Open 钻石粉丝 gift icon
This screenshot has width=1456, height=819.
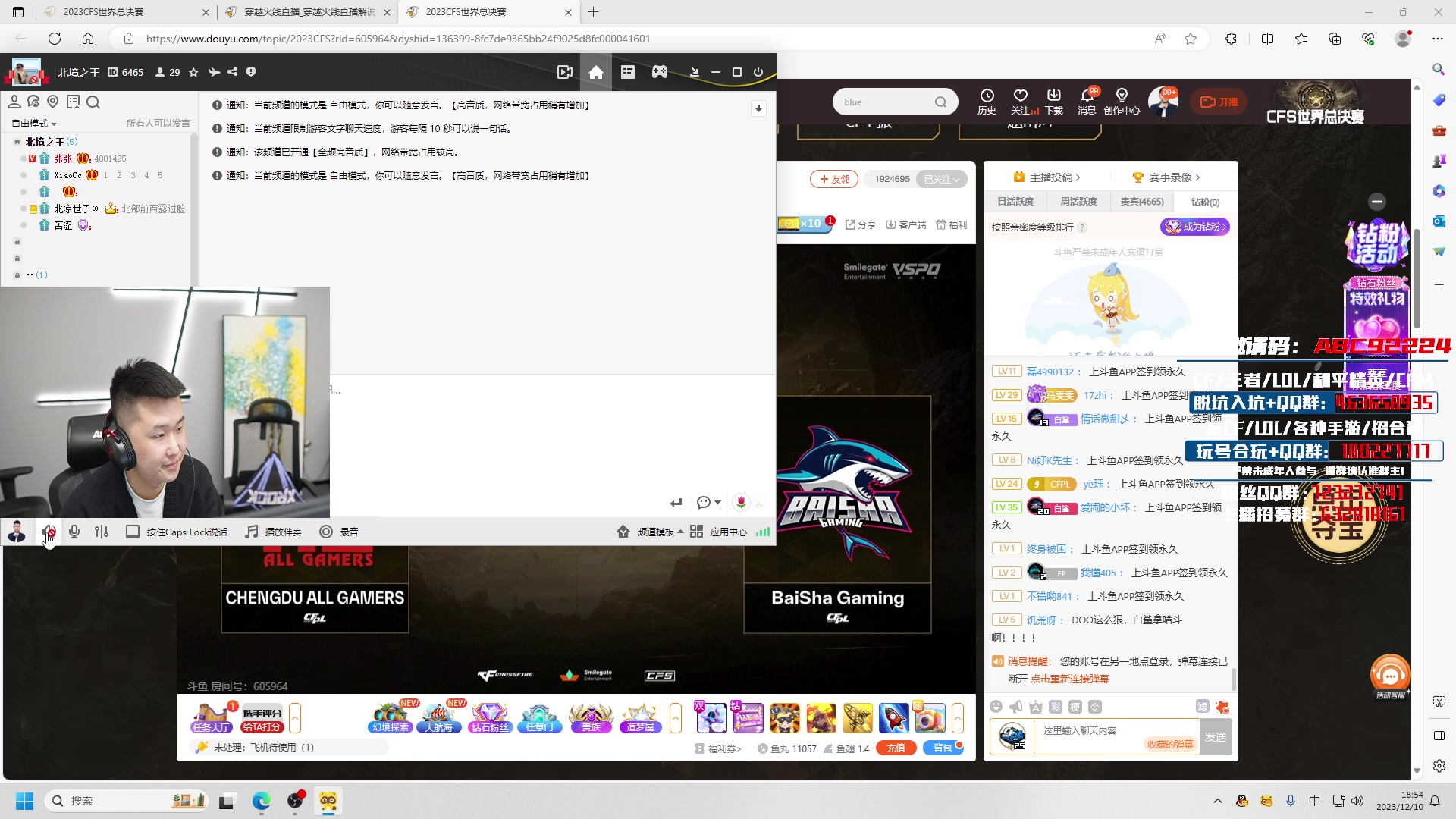[490, 717]
